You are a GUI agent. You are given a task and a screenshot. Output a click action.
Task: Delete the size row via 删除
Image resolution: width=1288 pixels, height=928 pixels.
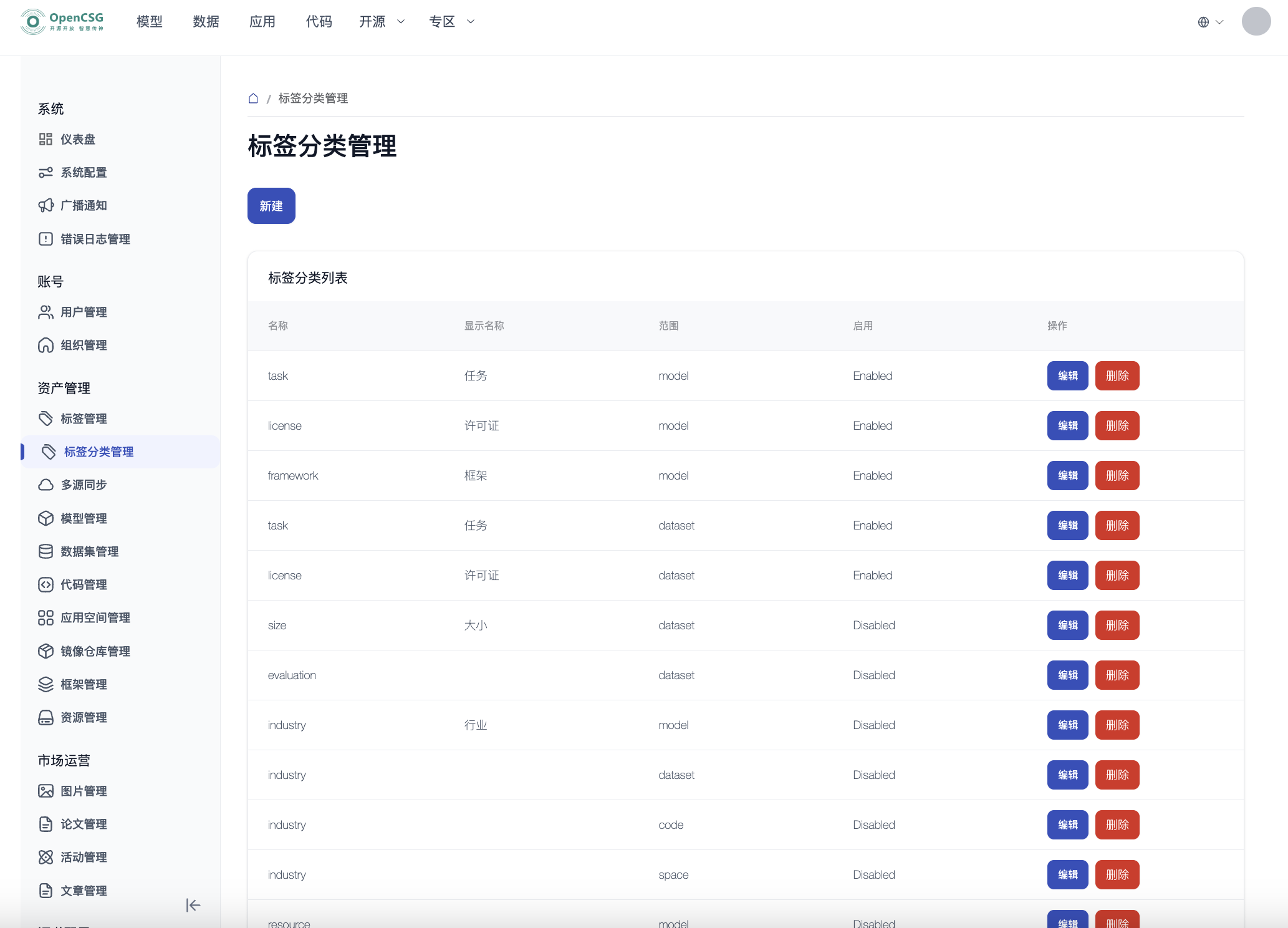(x=1117, y=625)
